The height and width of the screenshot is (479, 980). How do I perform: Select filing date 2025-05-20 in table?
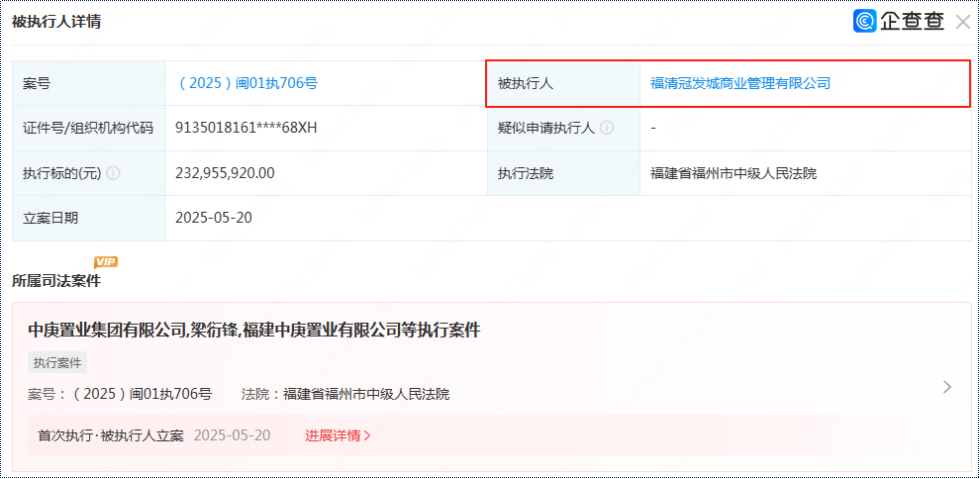pos(214,218)
